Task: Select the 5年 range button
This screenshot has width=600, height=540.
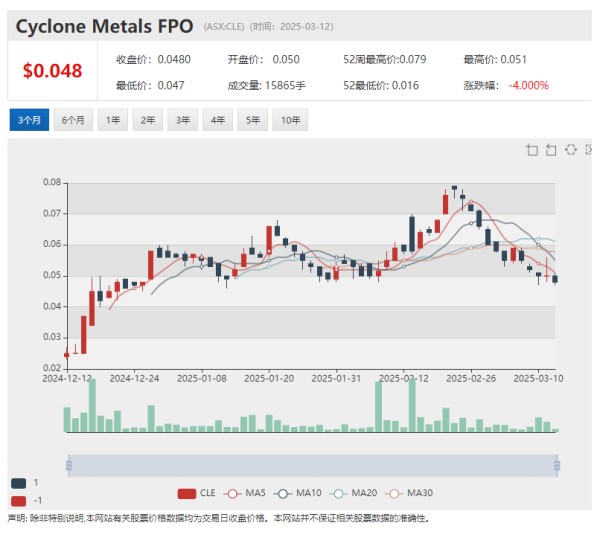Action: [x=255, y=120]
